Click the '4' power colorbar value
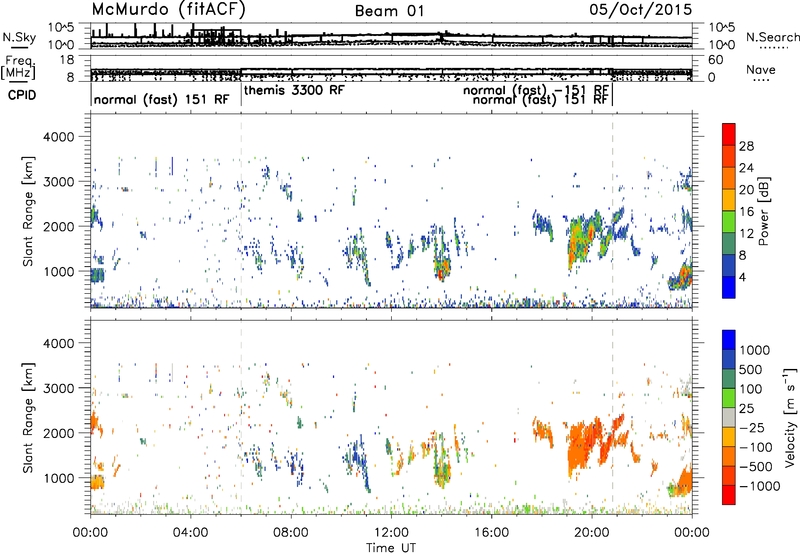Viewport: 800px width, 554px height. tap(742, 278)
